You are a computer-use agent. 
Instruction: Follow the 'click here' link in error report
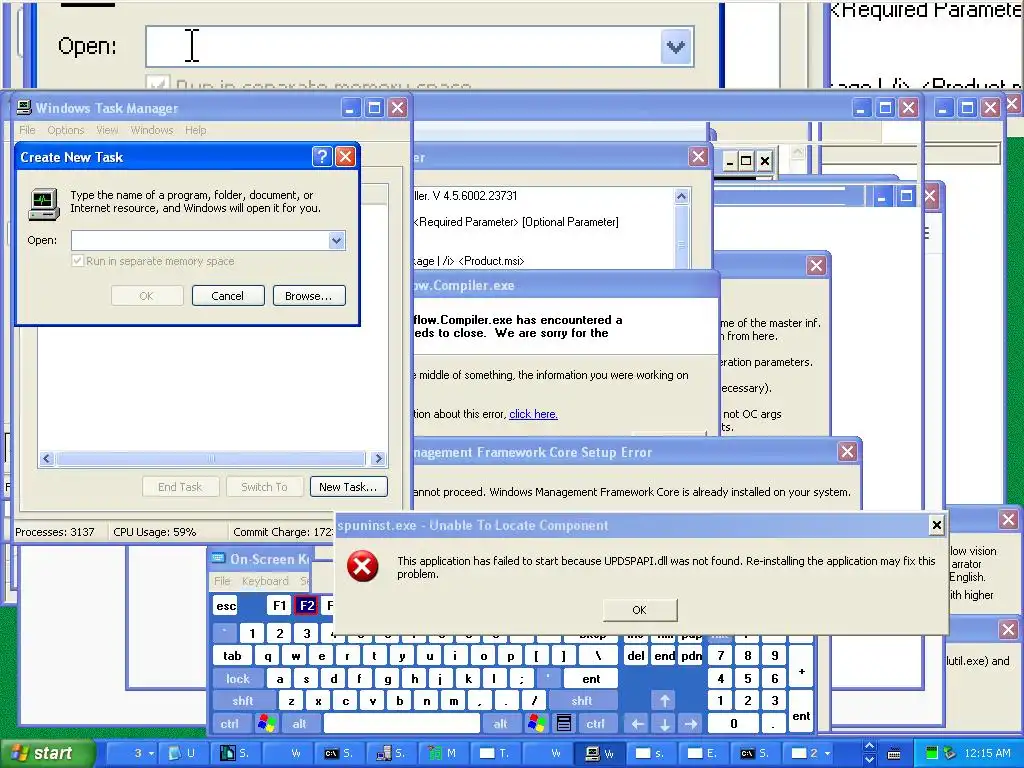tap(533, 414)
